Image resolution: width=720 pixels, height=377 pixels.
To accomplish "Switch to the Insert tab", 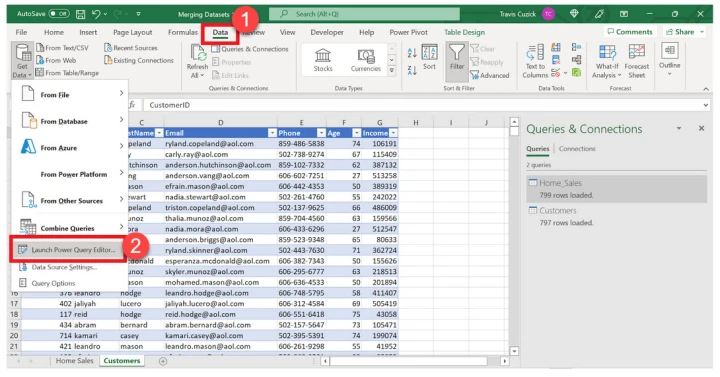I will pyautogui.click(x=88, y=32).
